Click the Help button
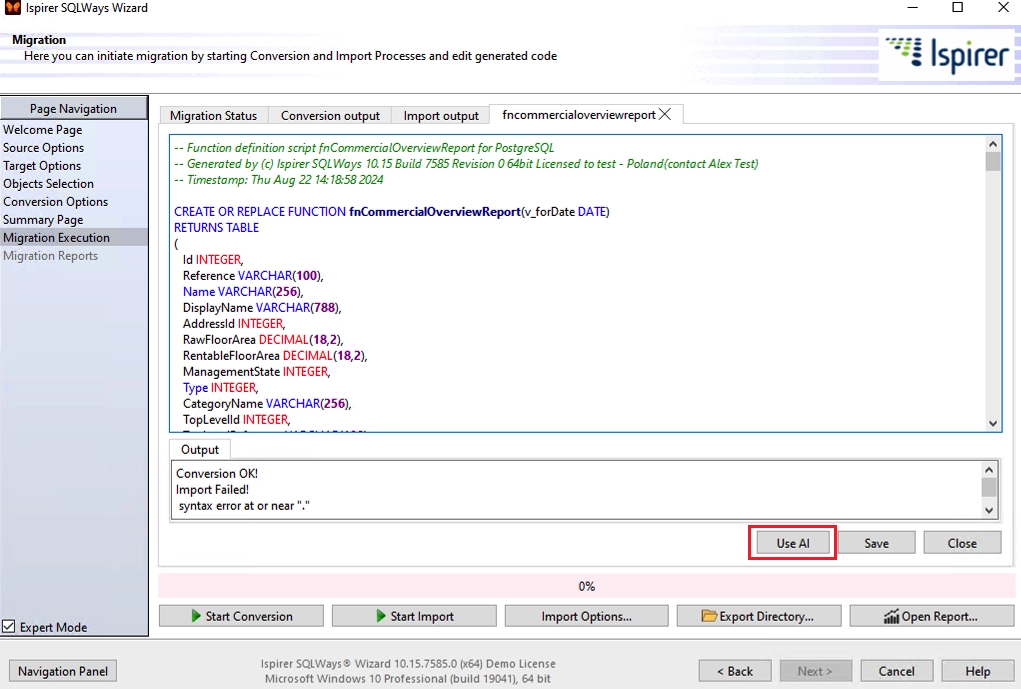The width and height of the screenshot is (1021, 689). 977,671
